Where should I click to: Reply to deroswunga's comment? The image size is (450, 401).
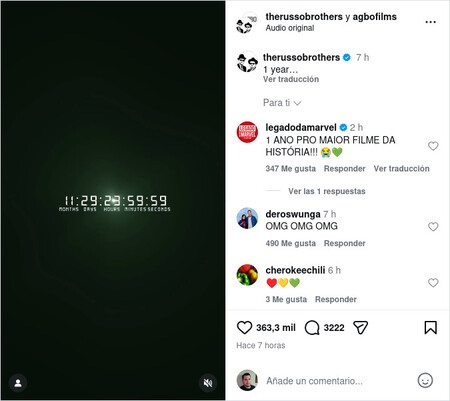(345, 243)
